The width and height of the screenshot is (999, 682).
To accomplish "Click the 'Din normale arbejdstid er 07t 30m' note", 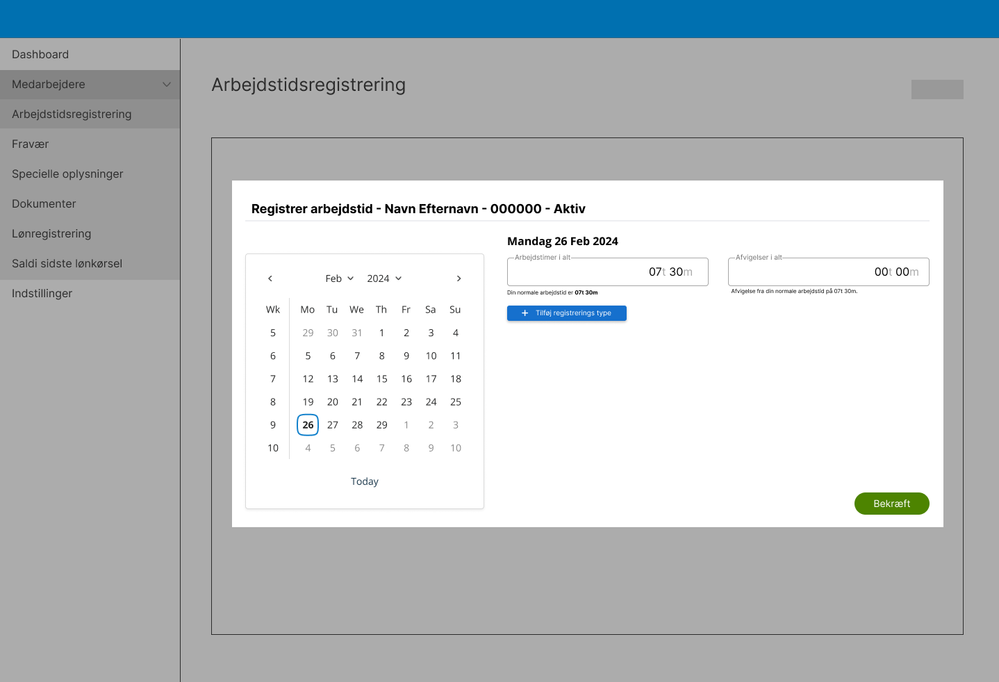I will [552, 293].
